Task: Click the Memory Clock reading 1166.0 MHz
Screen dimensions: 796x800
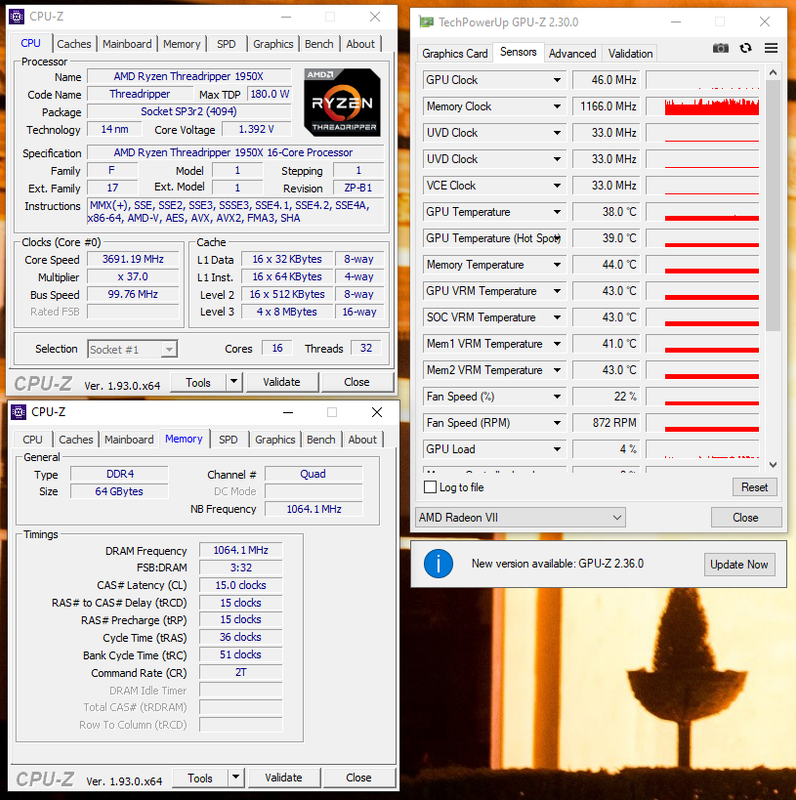Action: click(606, 107)
